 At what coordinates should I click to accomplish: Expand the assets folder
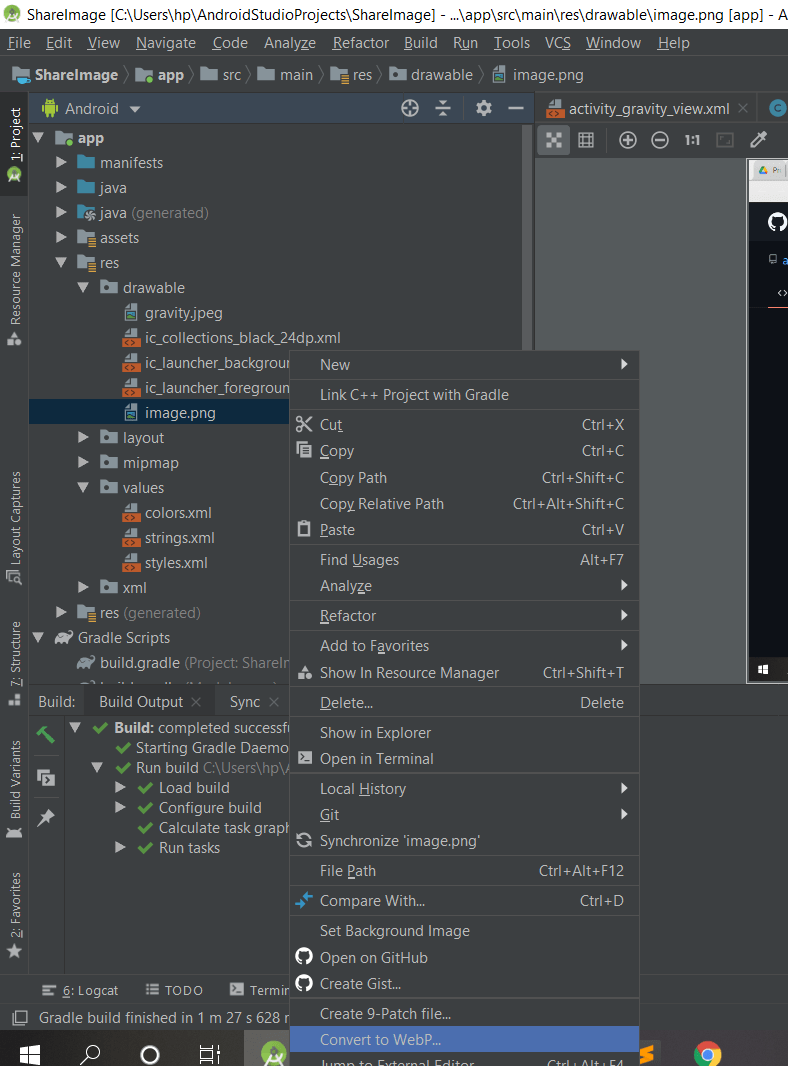pos(61,237)
